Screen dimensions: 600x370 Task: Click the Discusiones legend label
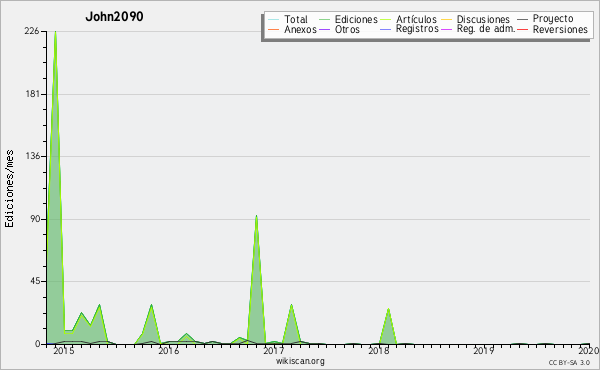(483, 19)
